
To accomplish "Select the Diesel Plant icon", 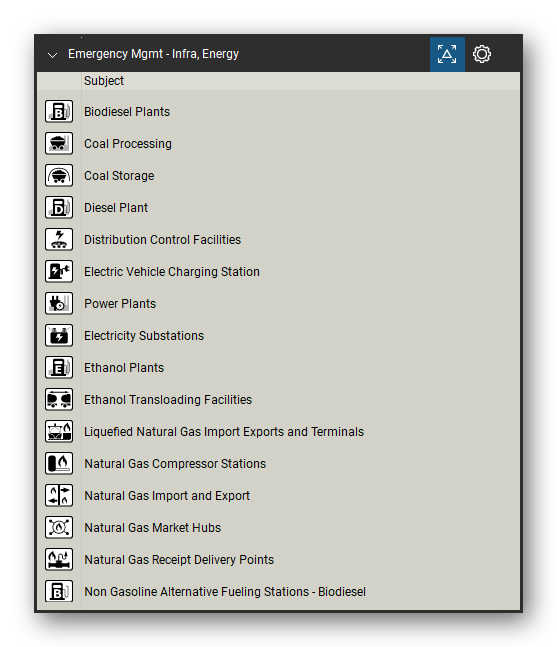I will [x=59, y=208].
